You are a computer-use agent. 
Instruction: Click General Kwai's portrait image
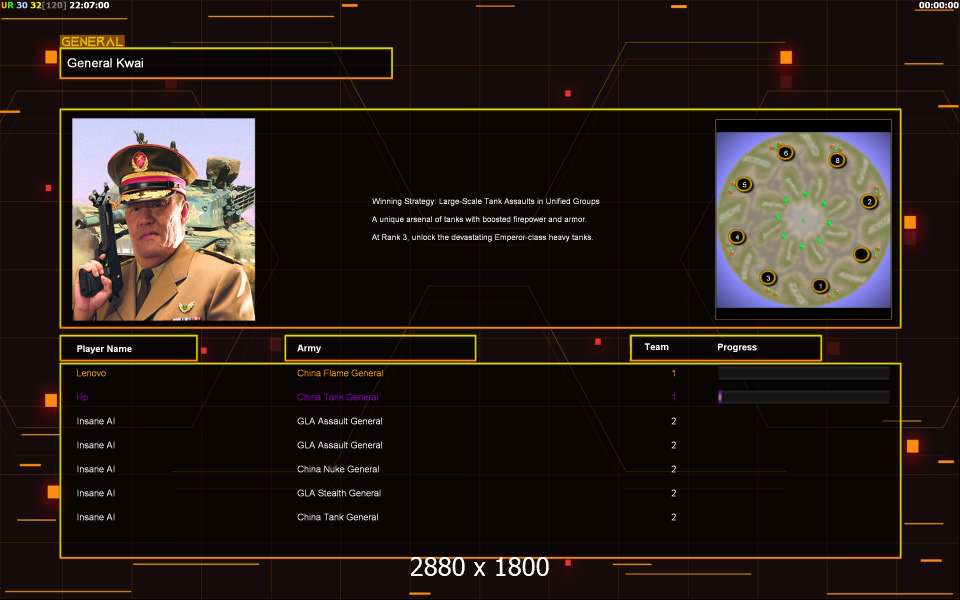[x=163, y=219]
